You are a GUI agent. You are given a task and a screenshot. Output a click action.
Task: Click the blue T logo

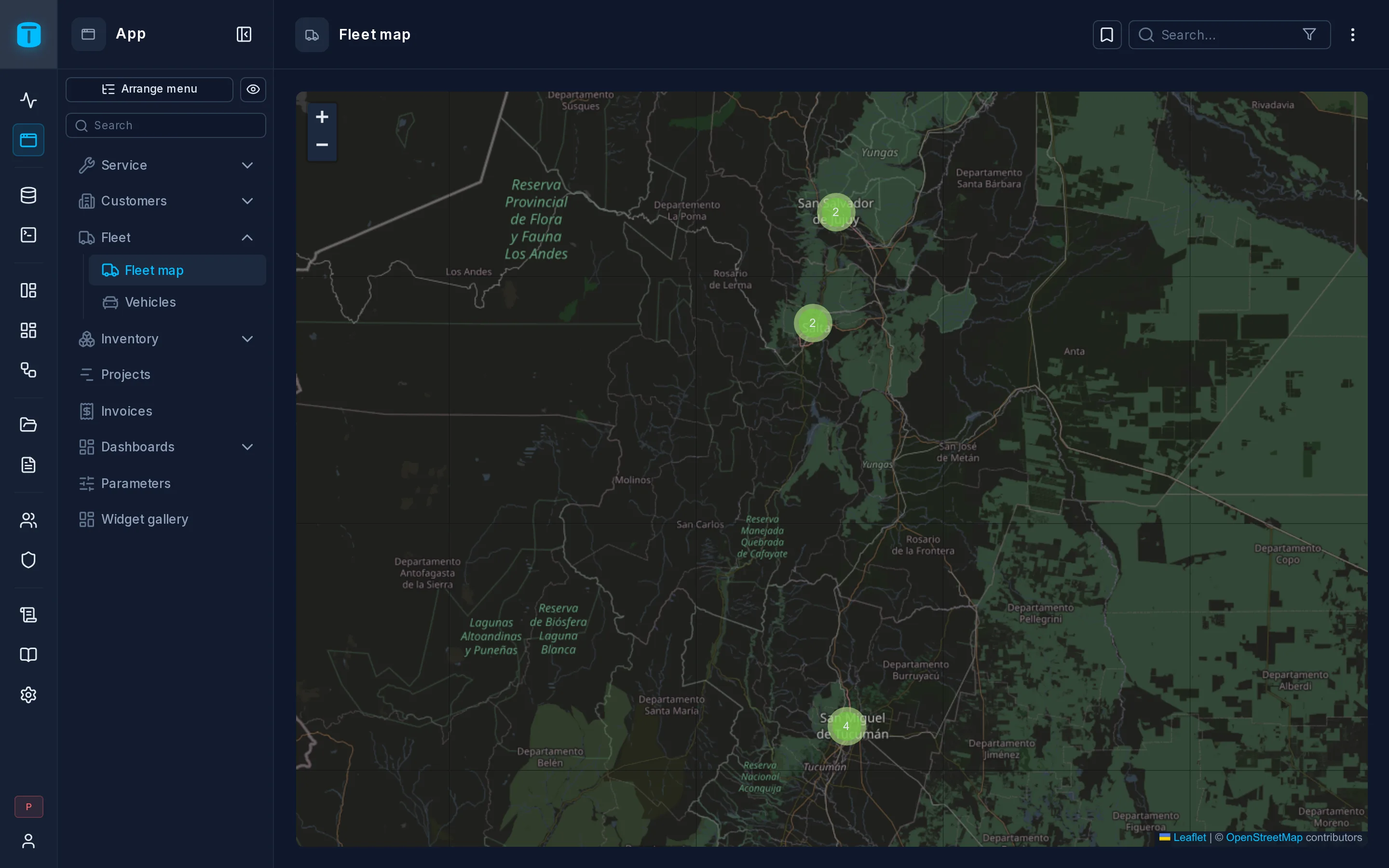click(29, 34)
